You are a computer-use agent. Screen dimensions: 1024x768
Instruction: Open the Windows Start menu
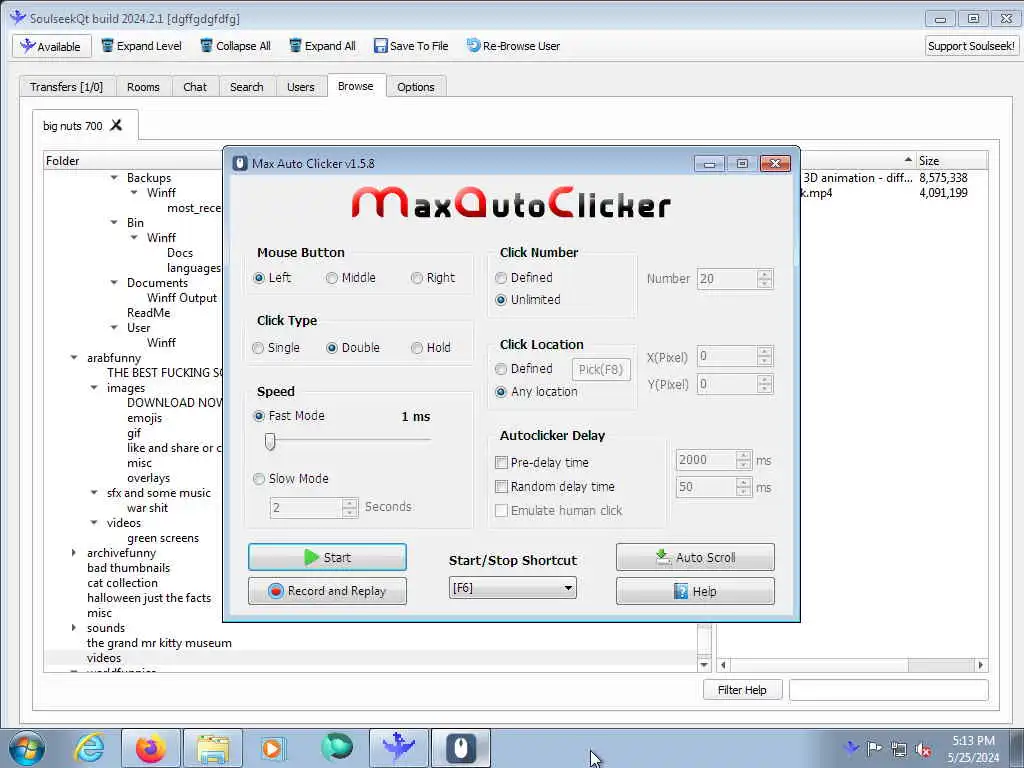click(27, 748)
